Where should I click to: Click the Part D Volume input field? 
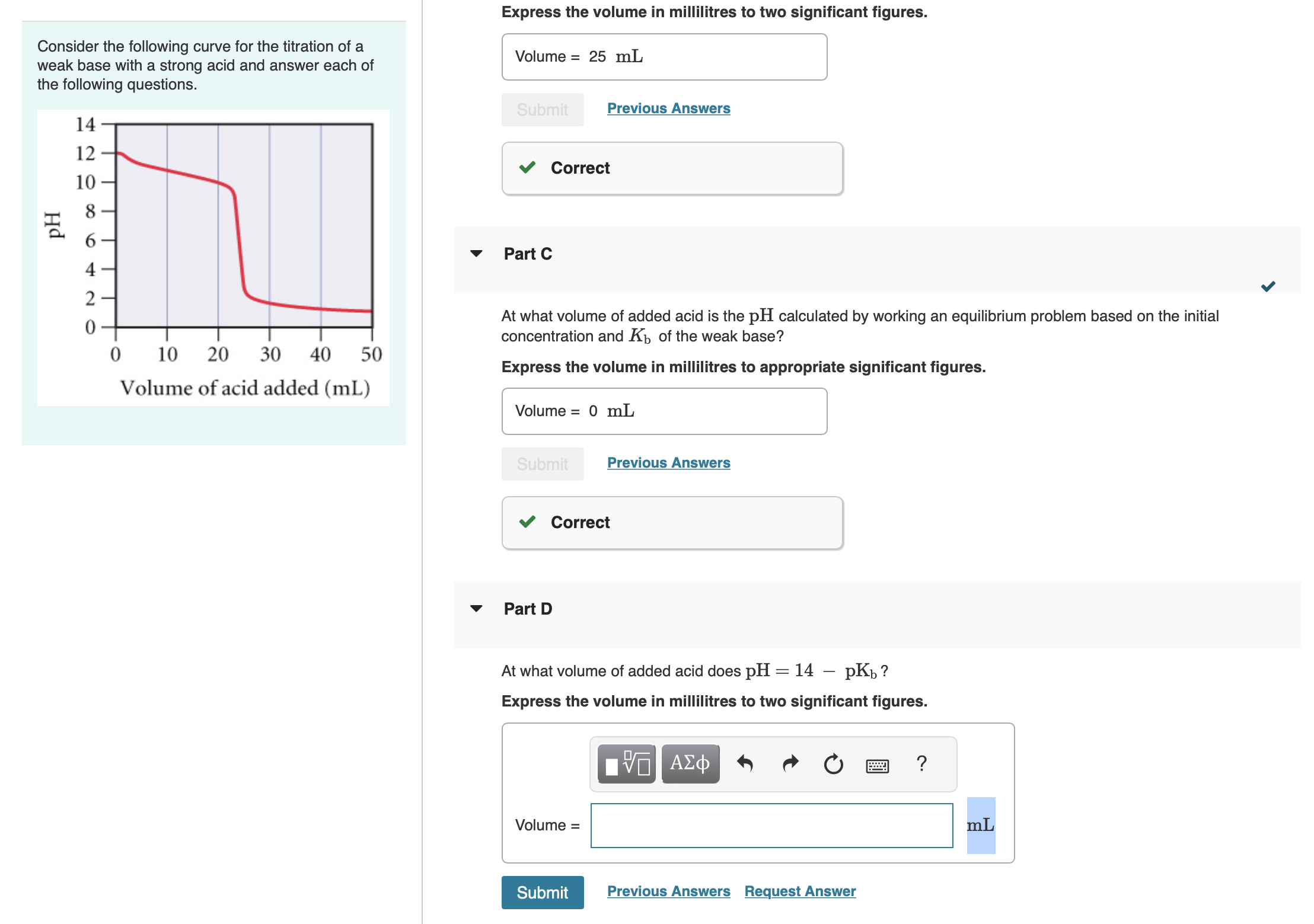[x=771, y=826]
